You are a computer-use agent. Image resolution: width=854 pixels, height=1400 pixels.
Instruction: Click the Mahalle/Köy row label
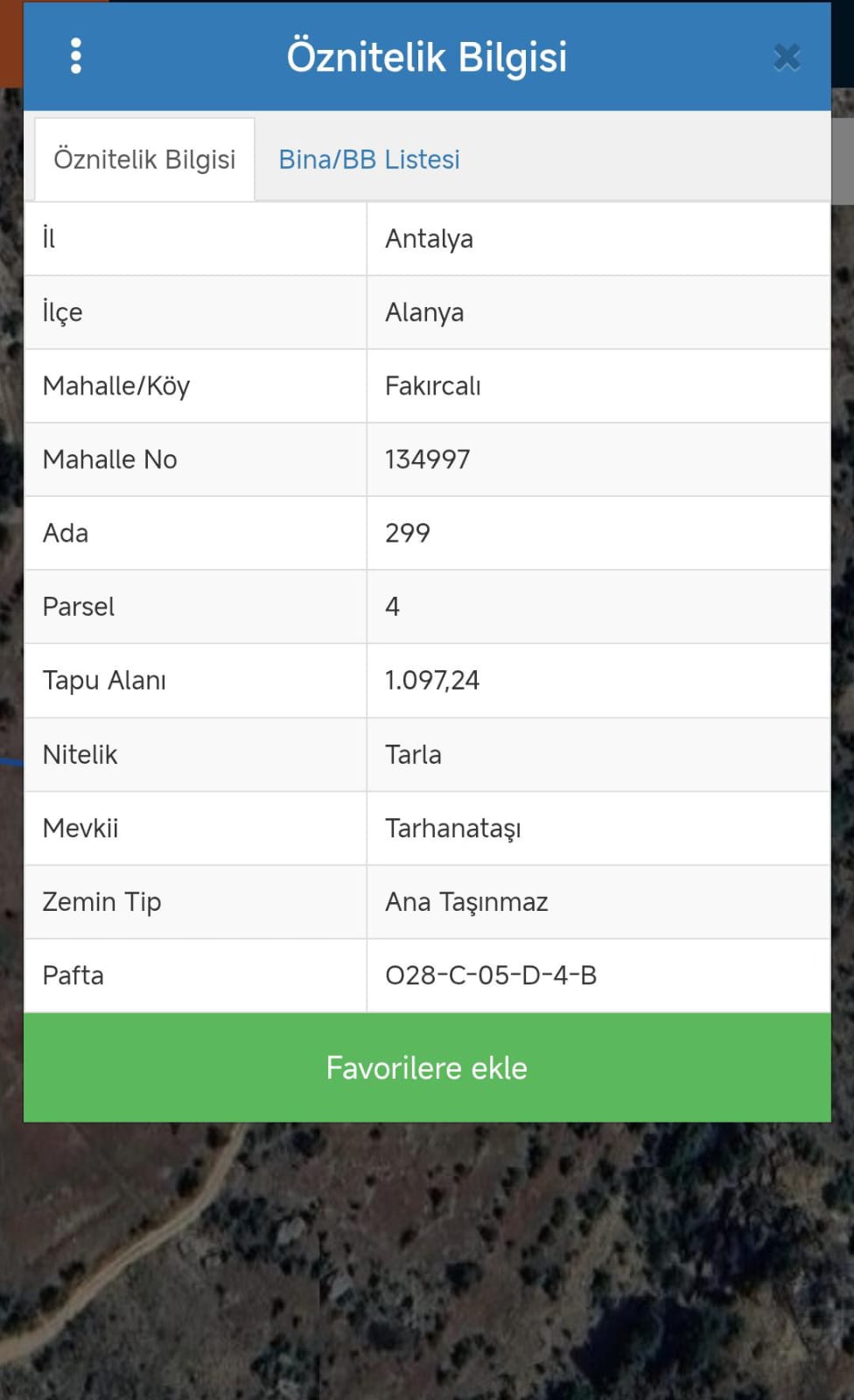pos(116,386)
